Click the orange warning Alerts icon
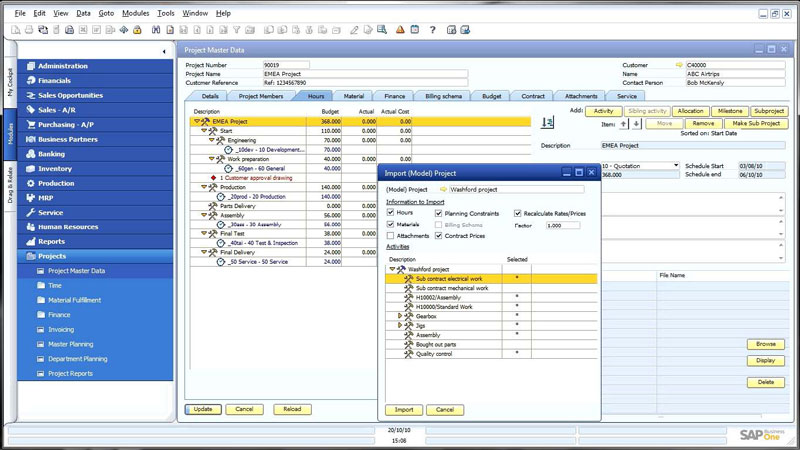800x450 pixels. click(400, 30)
